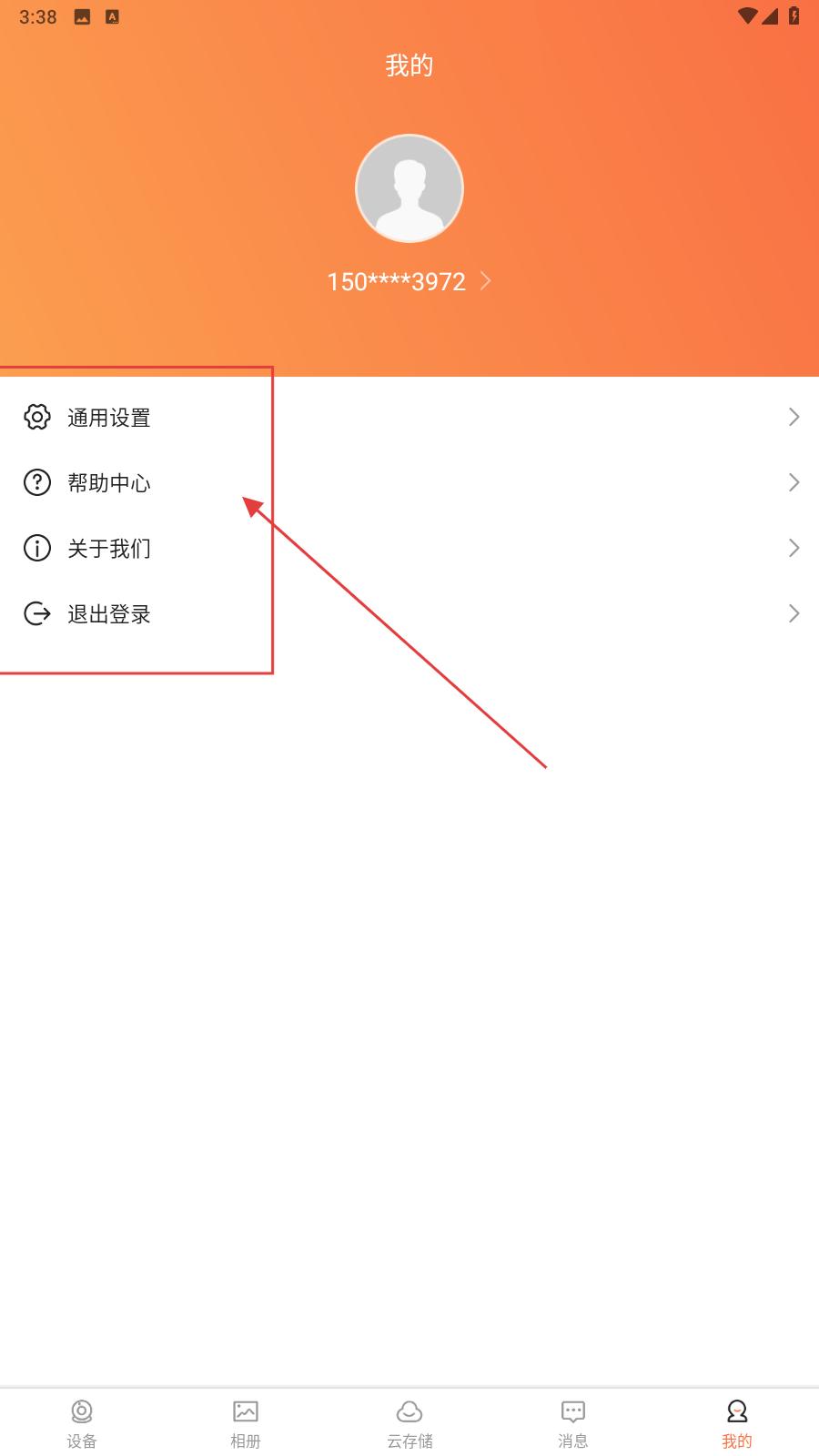This screenshot has height=1456, width=819.
Task: Expand 帮助中心 using its right chevron
Action: pos(794,482)
